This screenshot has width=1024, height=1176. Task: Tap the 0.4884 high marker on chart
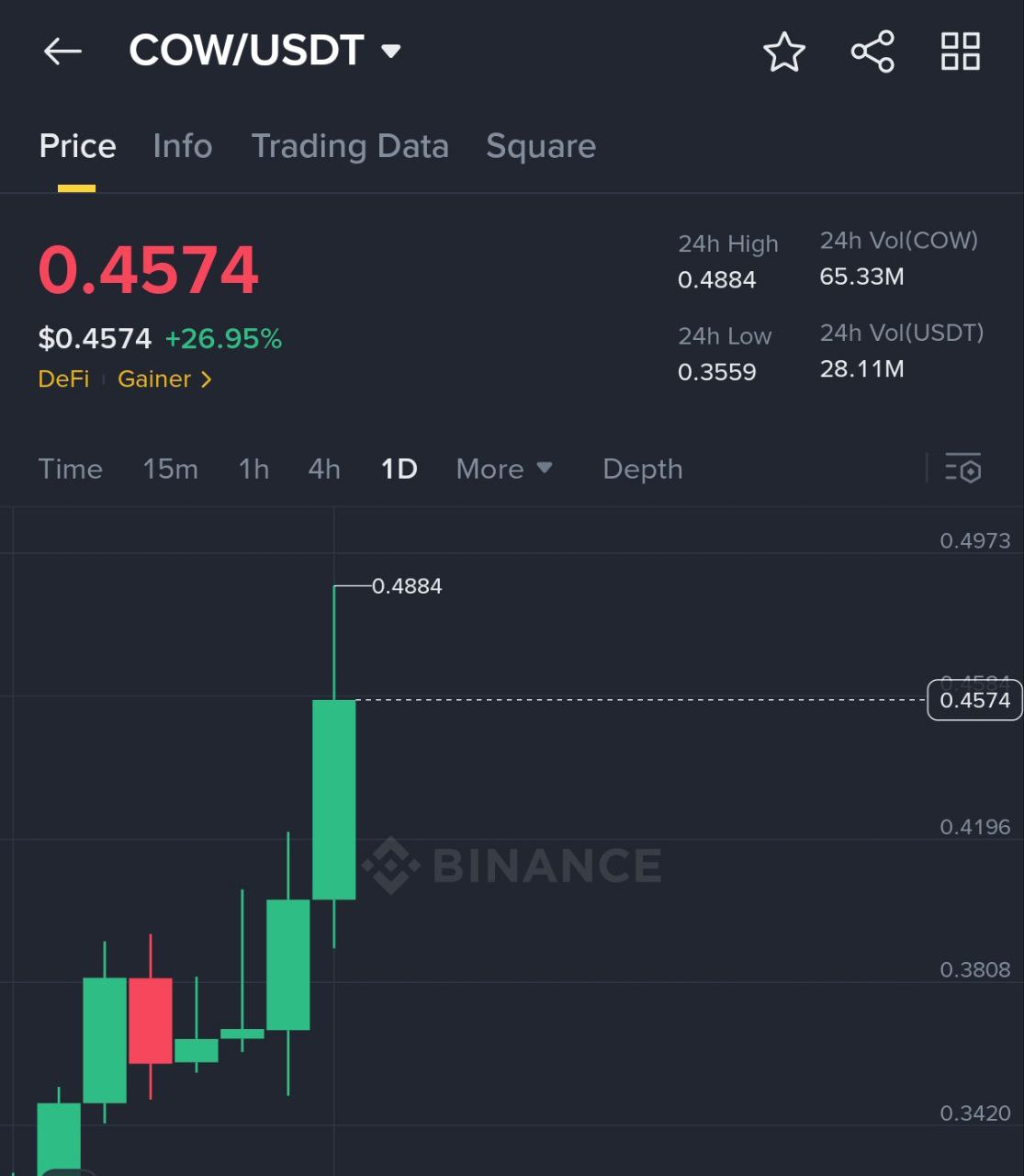tap(407, 586)
